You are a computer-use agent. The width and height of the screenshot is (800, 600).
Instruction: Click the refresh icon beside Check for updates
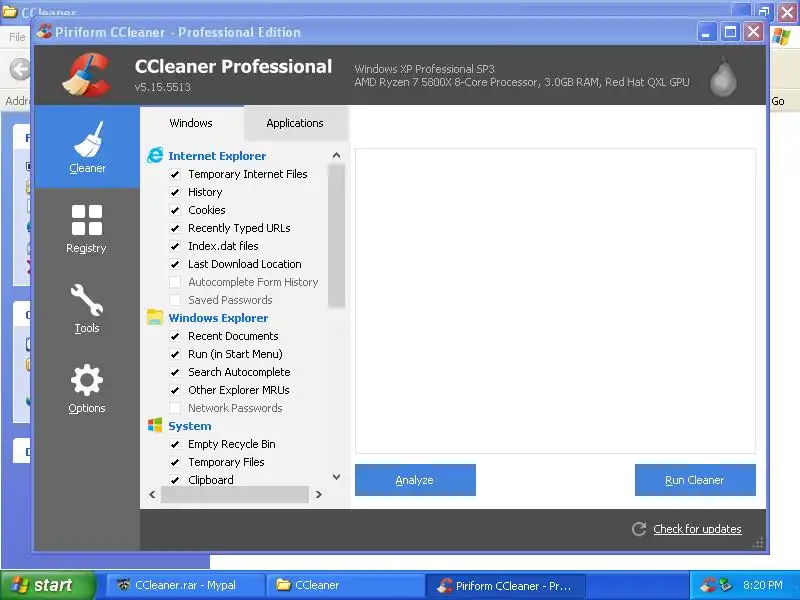(639, 529)
